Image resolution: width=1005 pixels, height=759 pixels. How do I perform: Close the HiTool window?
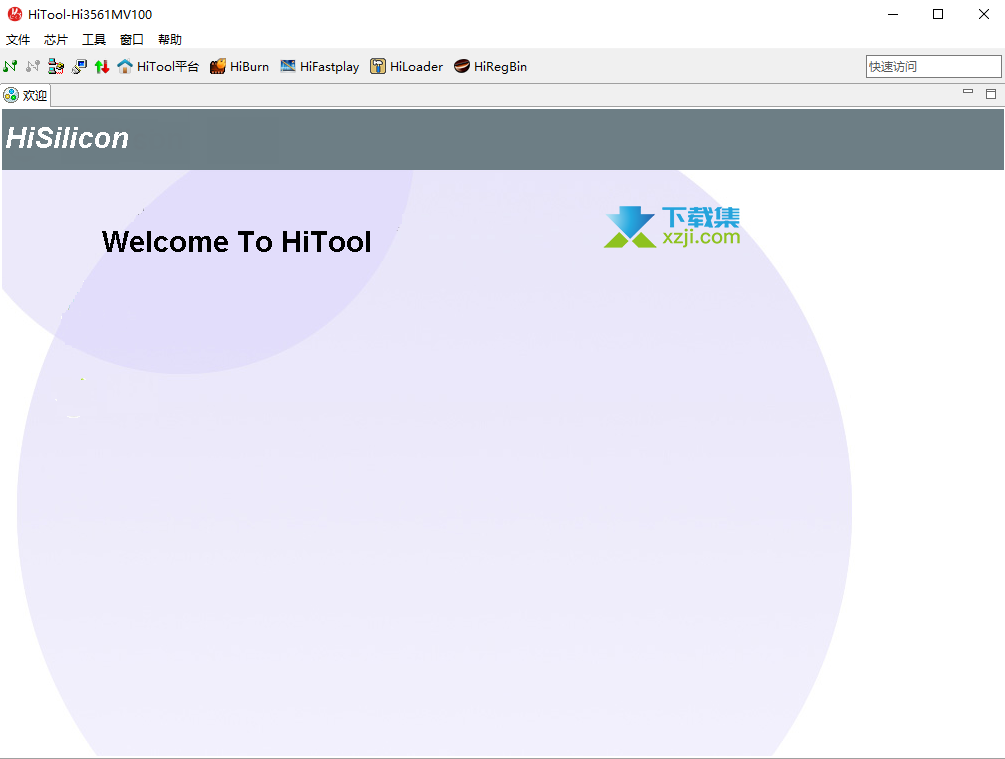pos(984,14)
